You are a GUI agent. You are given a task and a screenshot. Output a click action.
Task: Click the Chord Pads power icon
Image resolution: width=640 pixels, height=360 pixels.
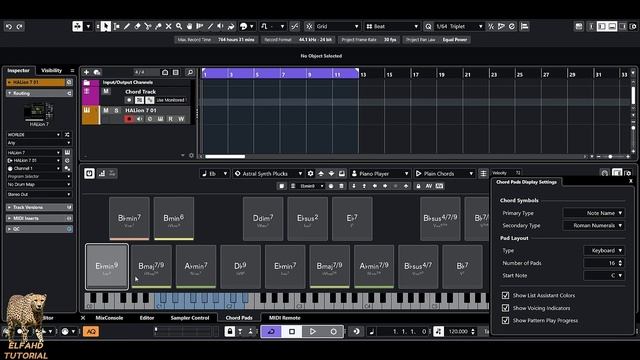click(89, 173)
